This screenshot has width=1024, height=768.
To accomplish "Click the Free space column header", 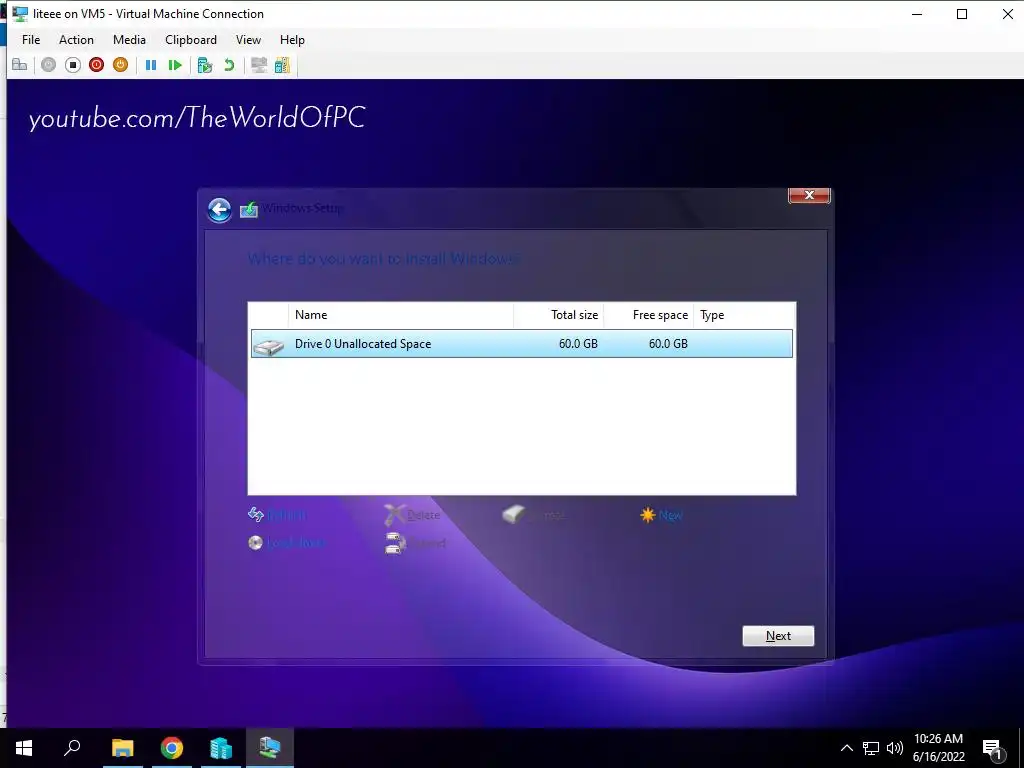I will click(x=648, y=315).
